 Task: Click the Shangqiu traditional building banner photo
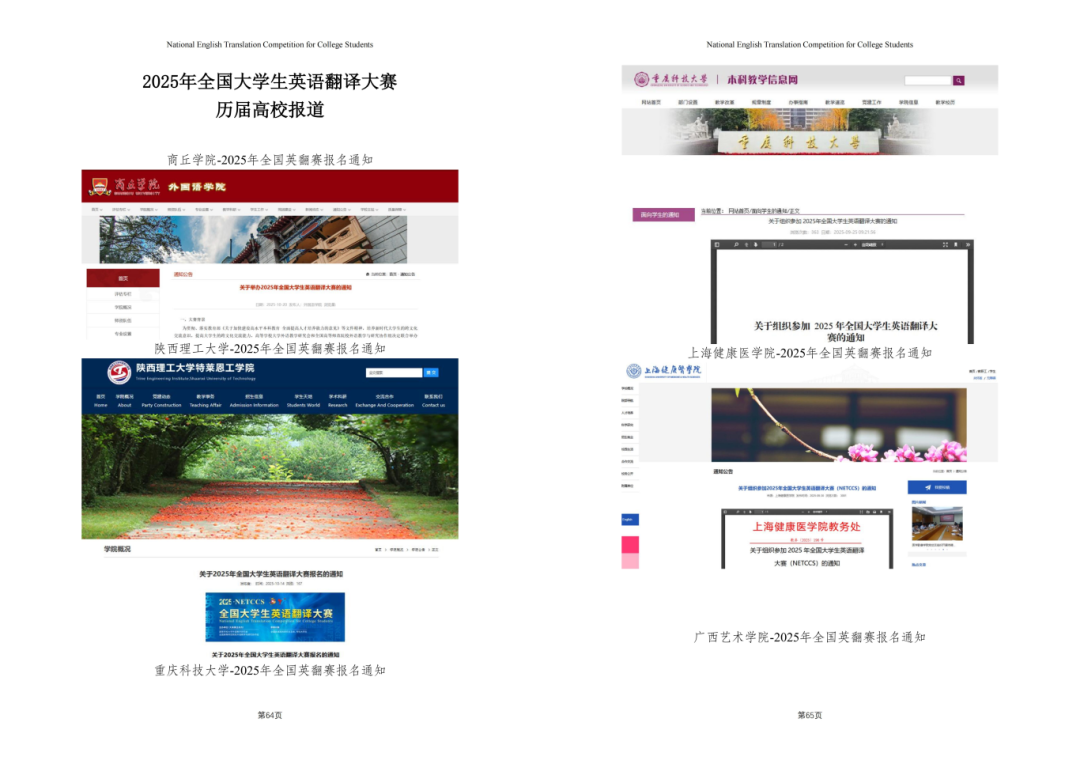(x=253, y=240)
